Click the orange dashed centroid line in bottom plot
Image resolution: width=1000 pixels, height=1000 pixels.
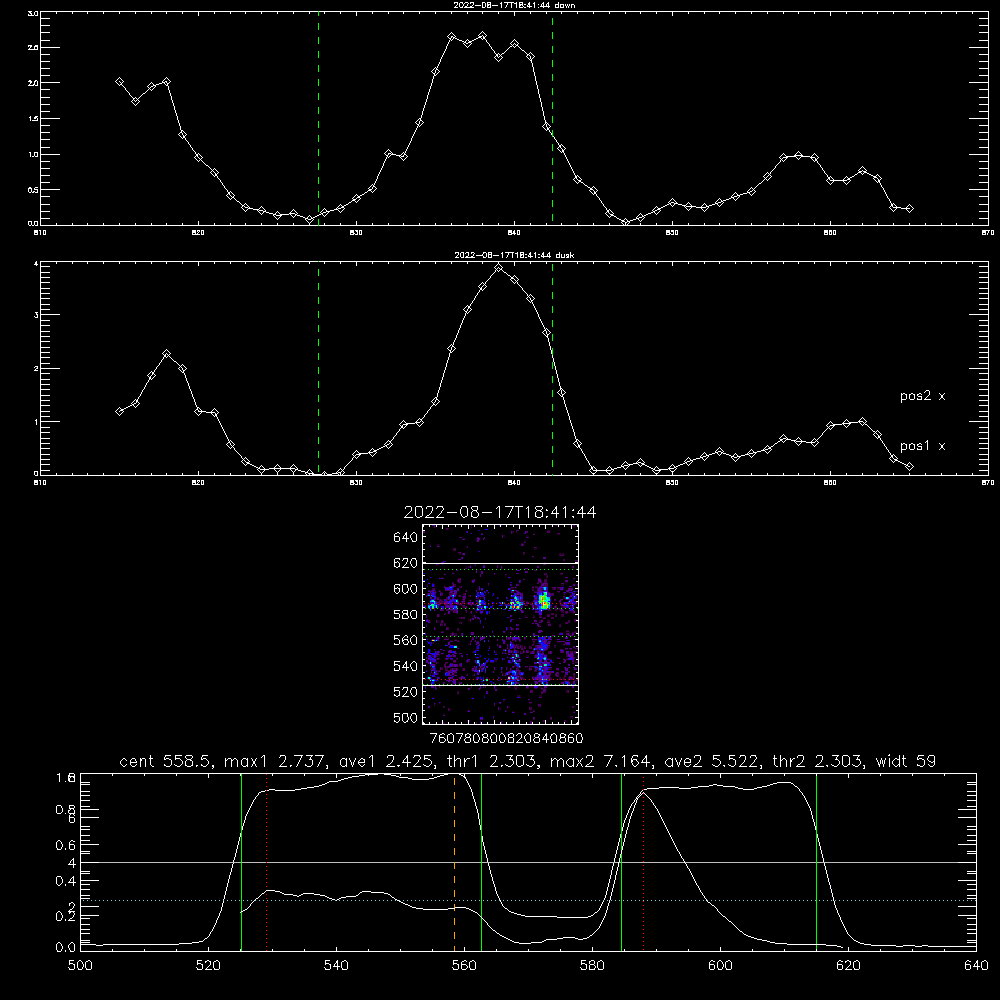pyautogui.click(x=455, y=861)
